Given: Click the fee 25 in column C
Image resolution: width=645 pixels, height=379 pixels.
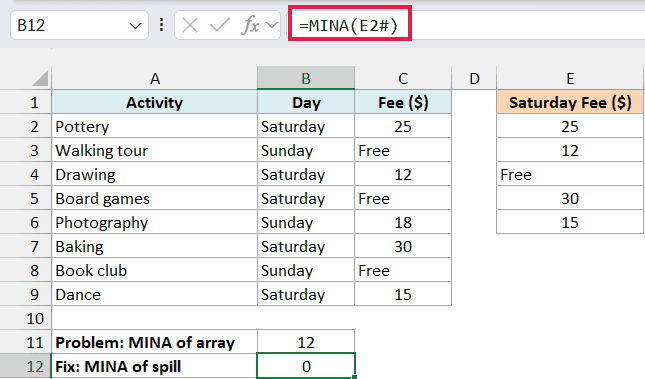Looking at the screenshot, I should click(x=403, y=126).
